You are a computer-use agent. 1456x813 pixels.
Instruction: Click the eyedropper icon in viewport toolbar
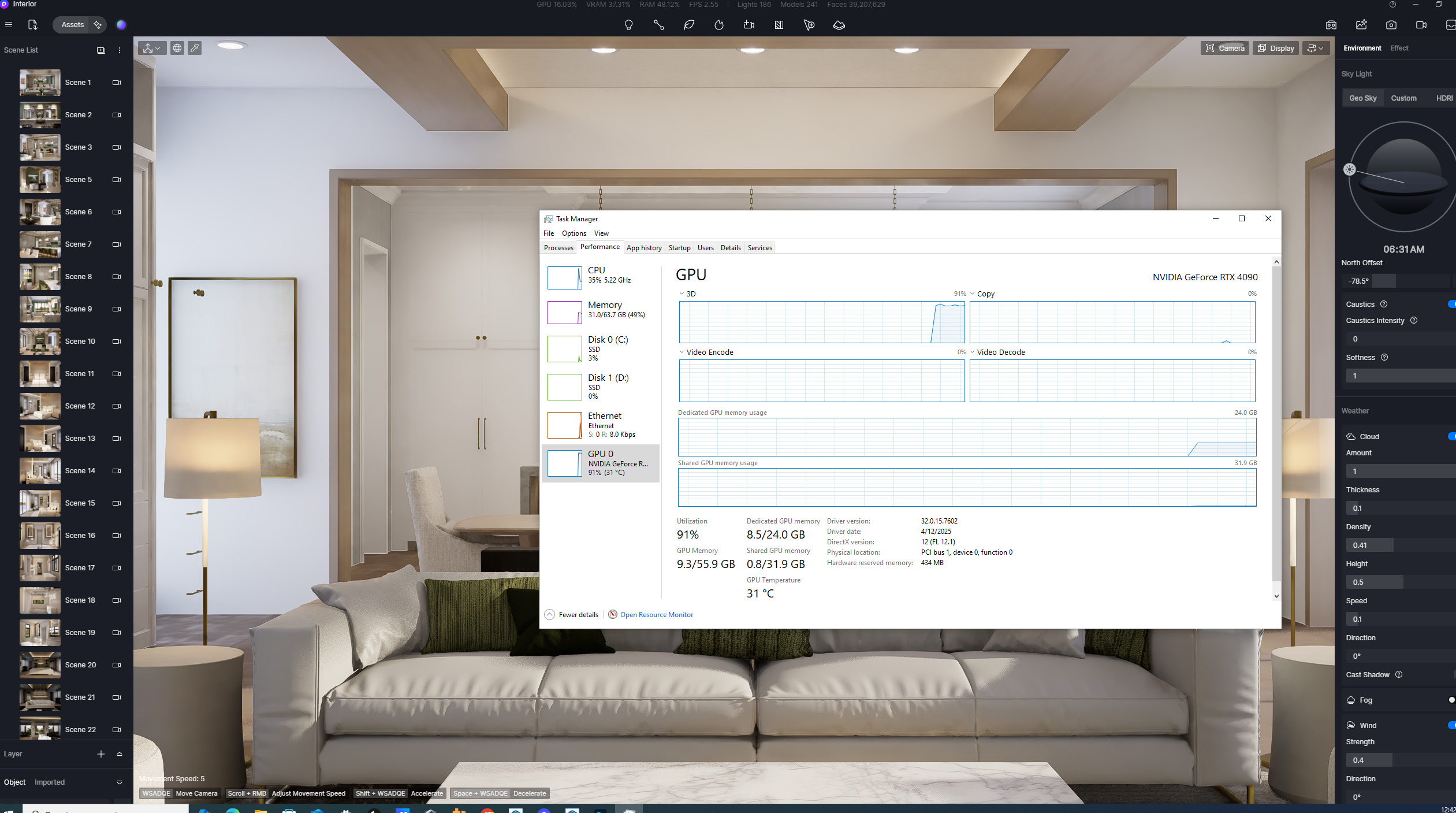[195, 49]
